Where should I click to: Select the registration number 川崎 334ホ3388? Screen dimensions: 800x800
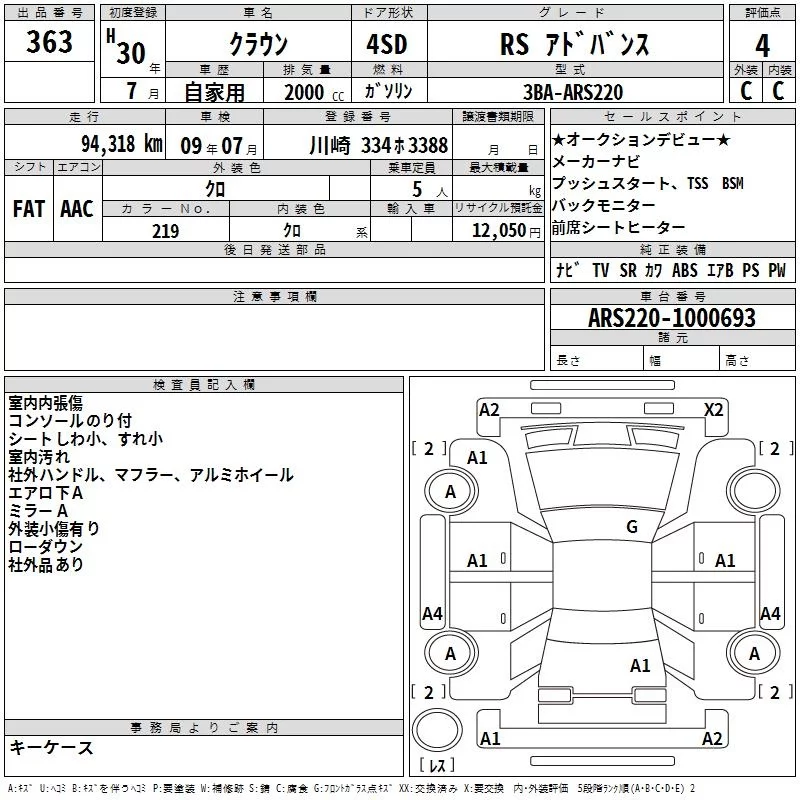378,145
